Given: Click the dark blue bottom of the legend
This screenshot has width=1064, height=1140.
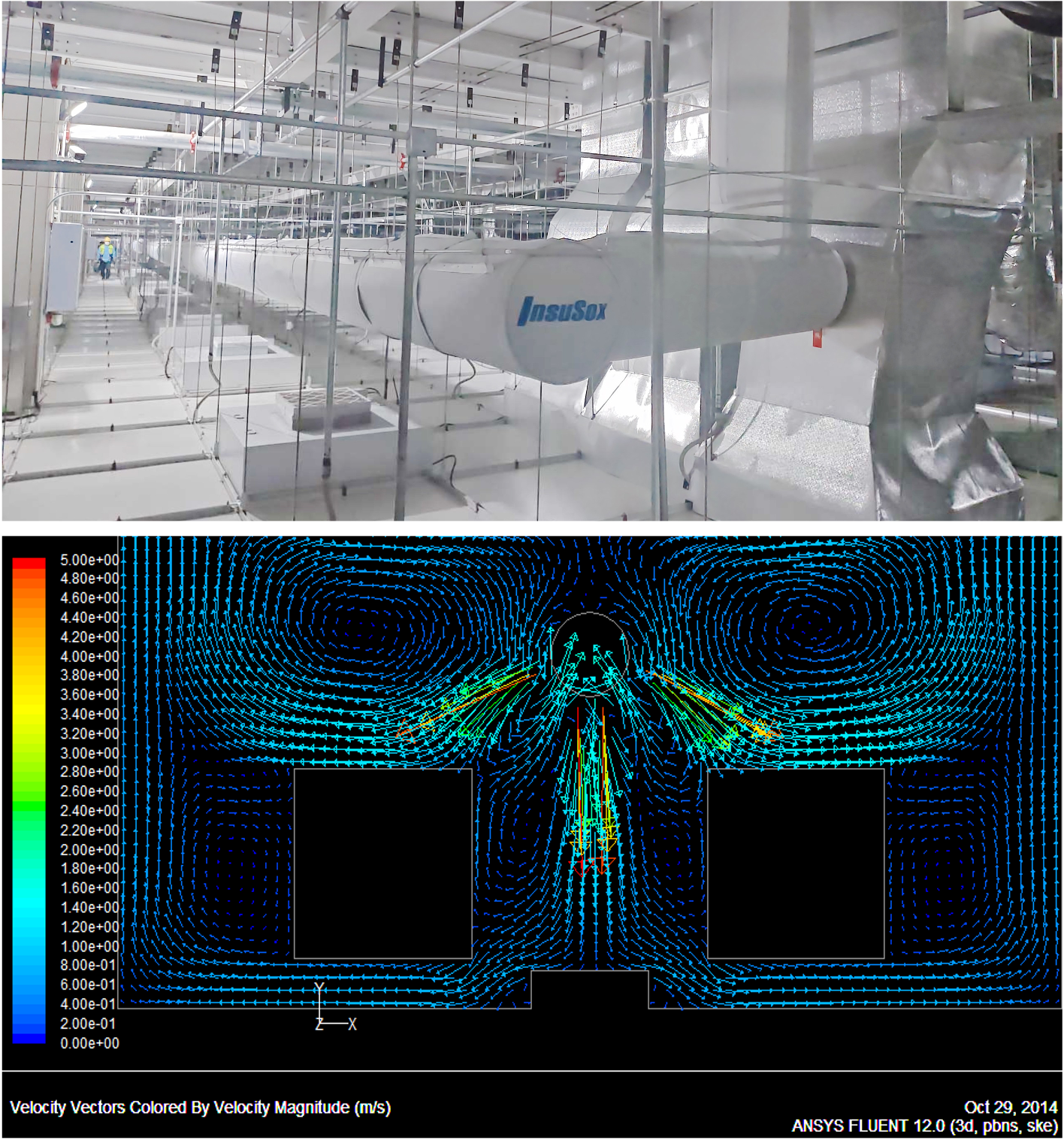Looking at the screenshot, I should click(x=29, y=1036).
